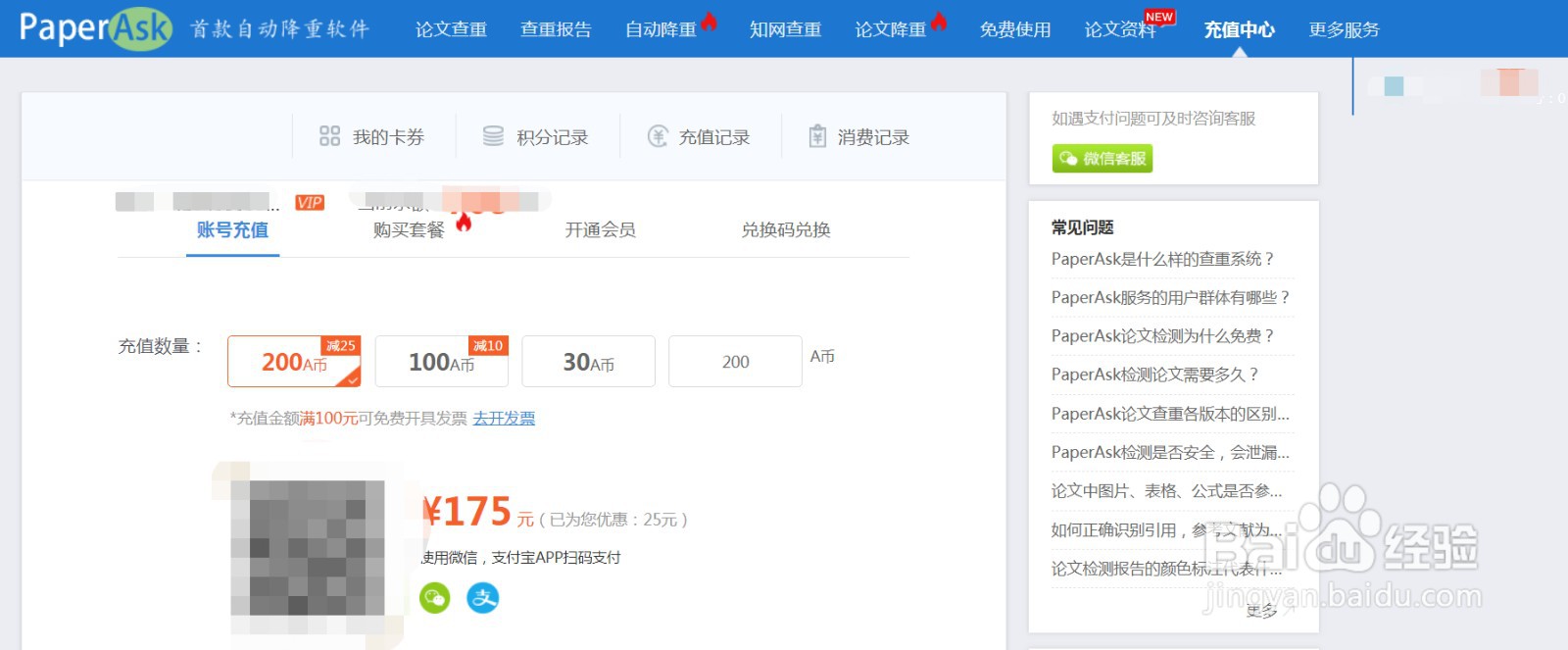Open the 充值记录 page
The width and height of the screenshot is (1568, 650).
pos(714,137)
